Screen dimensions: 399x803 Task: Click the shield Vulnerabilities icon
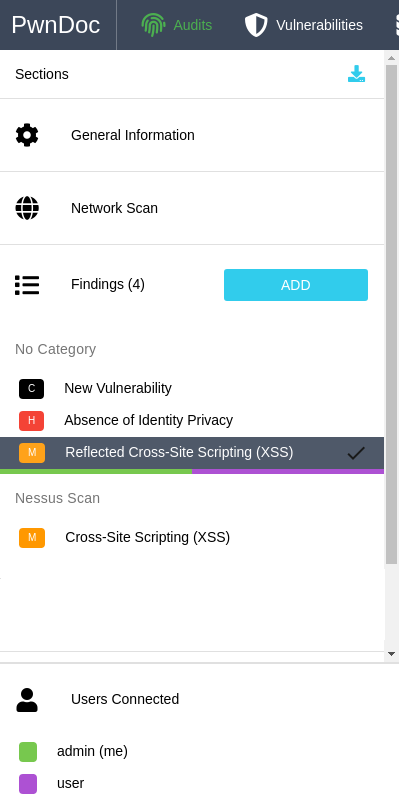(x=256, y=25)
